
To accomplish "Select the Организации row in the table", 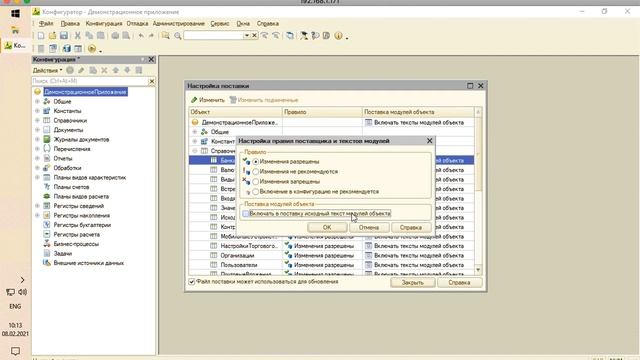I will click(x=331, y=256).
